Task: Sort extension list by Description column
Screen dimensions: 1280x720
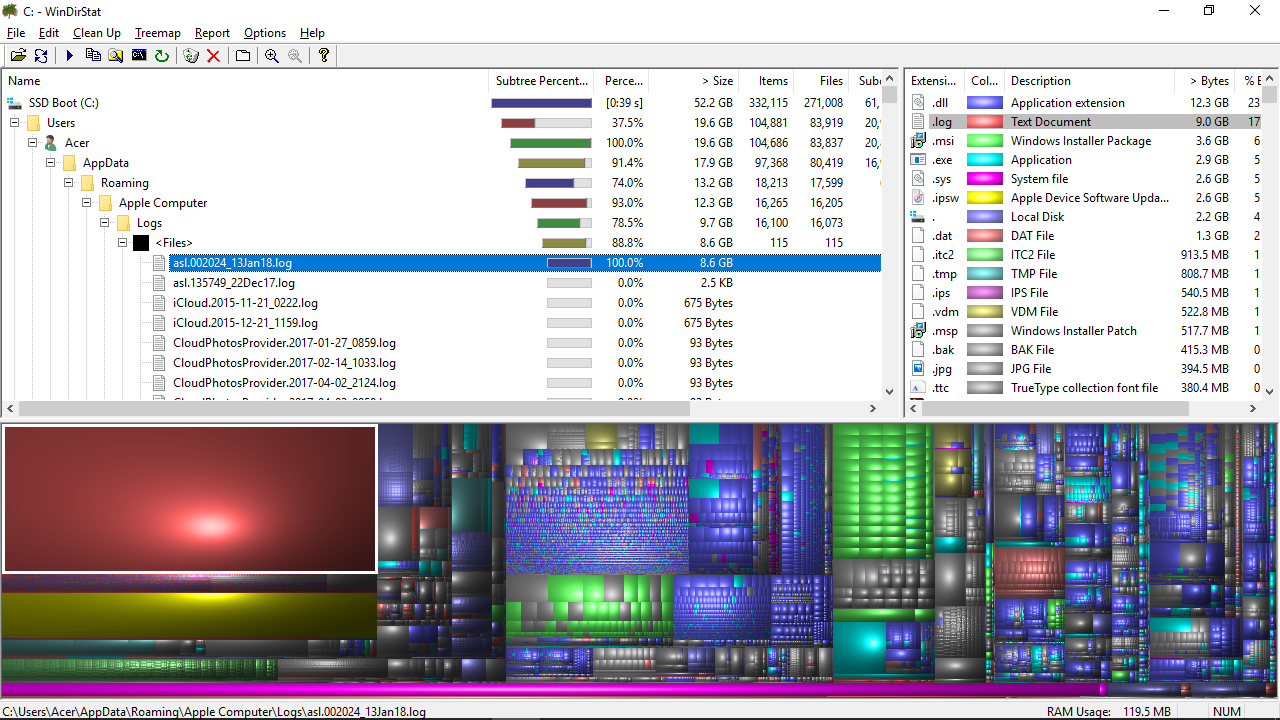Action: point(1088,81)
